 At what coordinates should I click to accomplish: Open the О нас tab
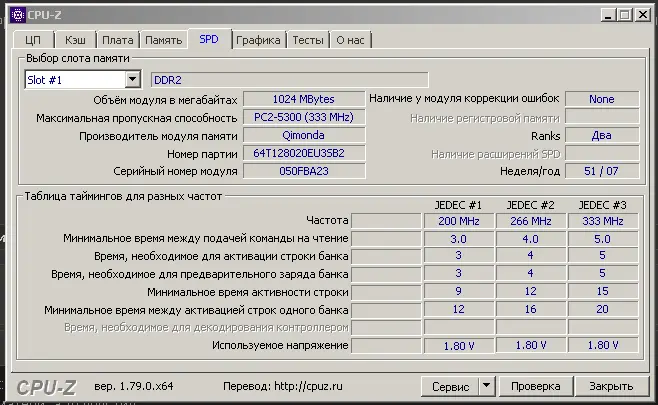pyautogui.click(x=350, y=40)
